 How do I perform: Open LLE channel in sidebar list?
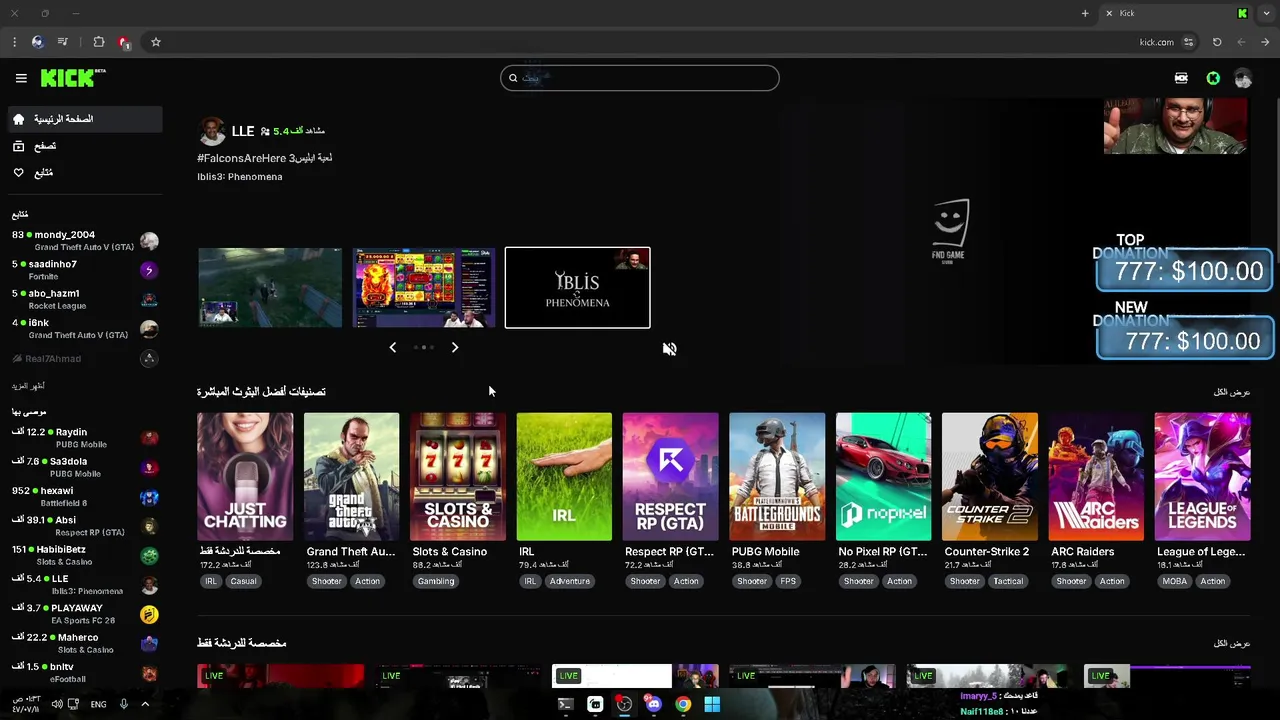coord(85,584)
